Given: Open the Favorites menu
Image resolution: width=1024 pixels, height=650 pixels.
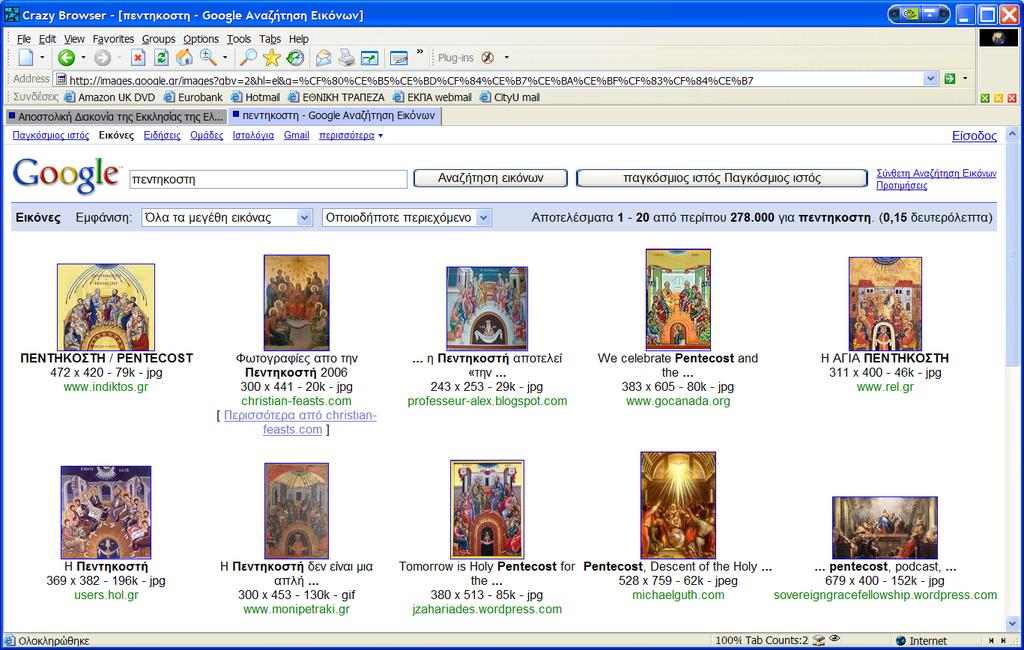Looking at the screenshot, I should pos(113,39).
